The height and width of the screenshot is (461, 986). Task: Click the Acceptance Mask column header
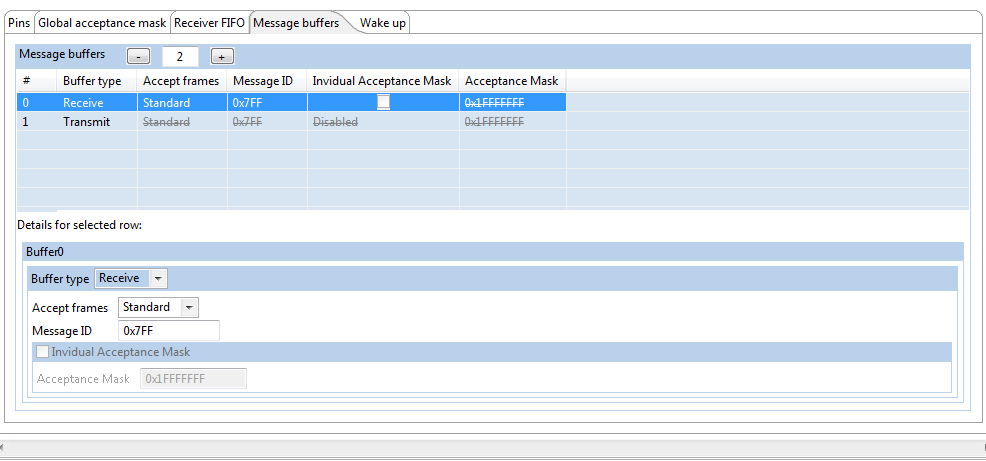click(512, 81)
